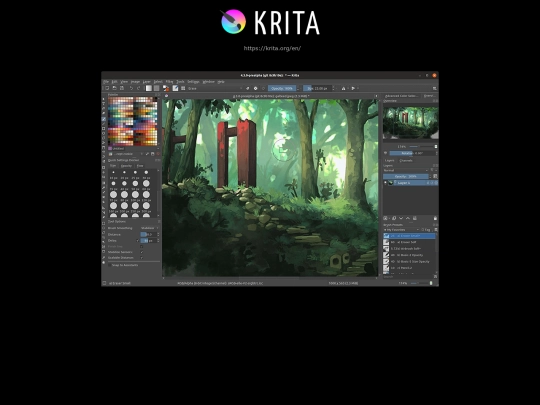Adjust the toolbar Opacity slider
The width and height of the screenshot is (540, 405).
(282, 89)
